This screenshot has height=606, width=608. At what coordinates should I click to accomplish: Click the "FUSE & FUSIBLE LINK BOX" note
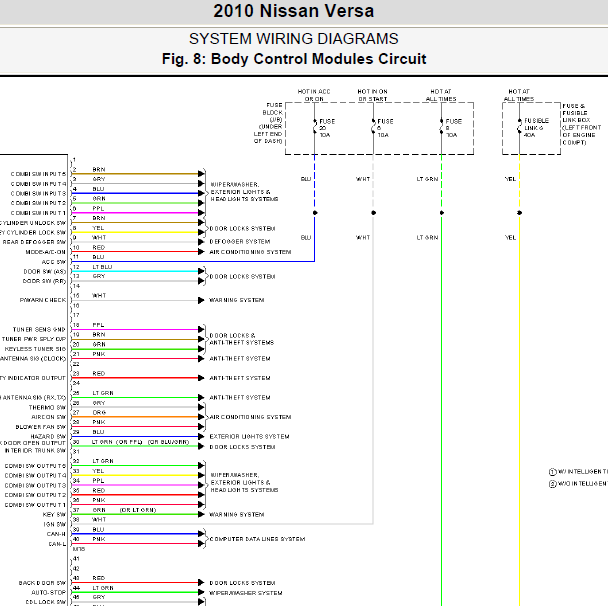(581, 124)
